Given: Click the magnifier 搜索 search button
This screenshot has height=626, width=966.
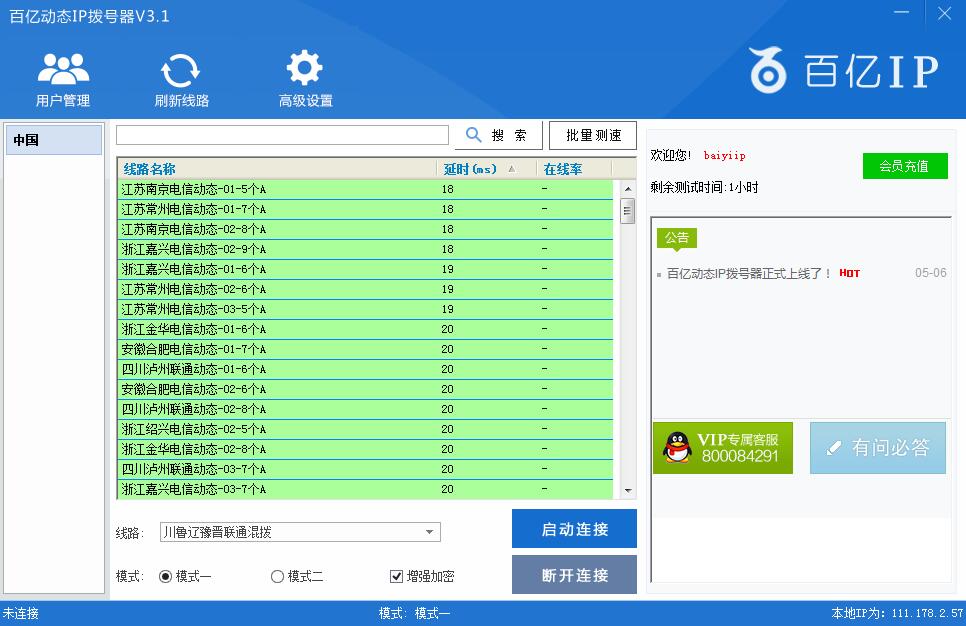Looking at the screenshot, I should click(498, 135).
